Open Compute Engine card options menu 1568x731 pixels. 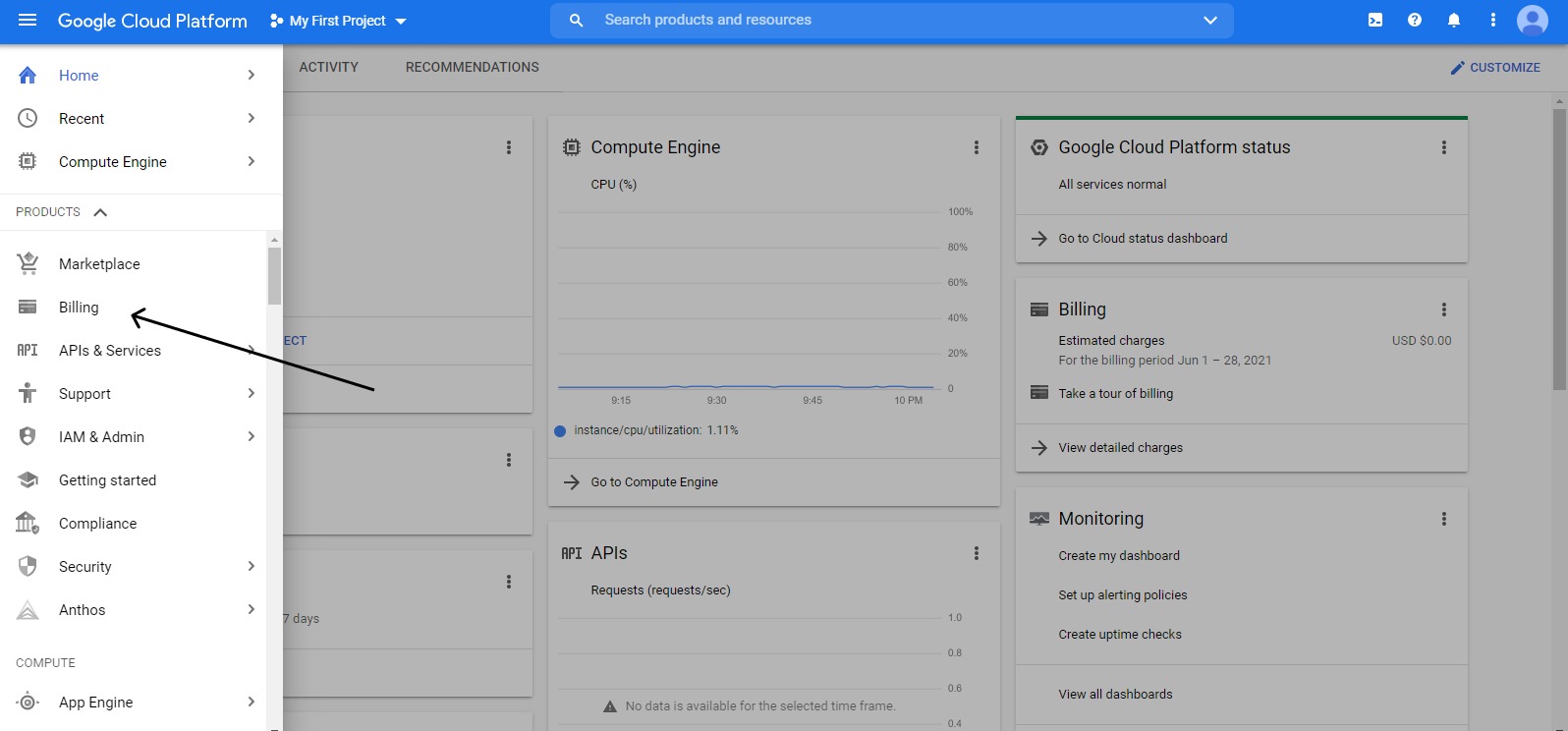click(x=976, y=147)
